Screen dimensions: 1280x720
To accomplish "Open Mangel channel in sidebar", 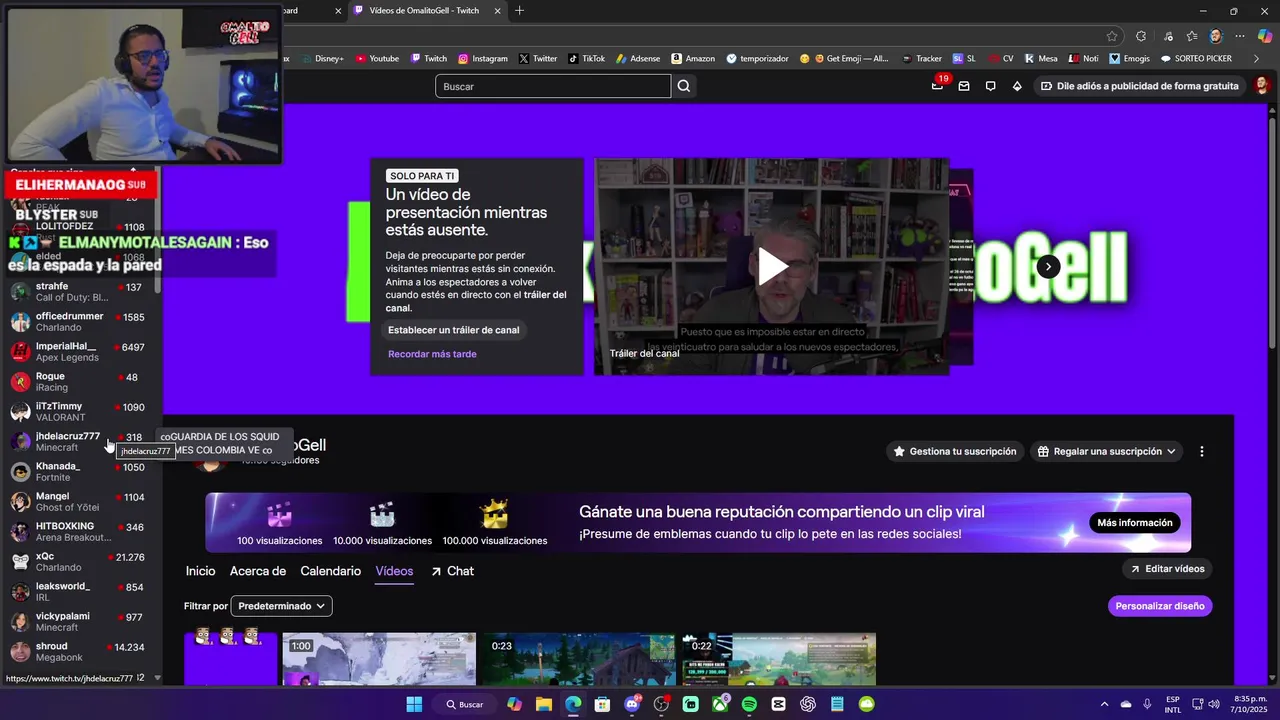I will pyautogui.click(x=80, y=502).
